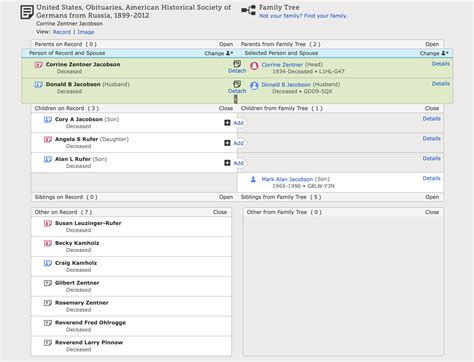Click the plus icon to add Alan L Rufer
The height and width of the screenshot is (362, 474).
click(x=227, y=163)
